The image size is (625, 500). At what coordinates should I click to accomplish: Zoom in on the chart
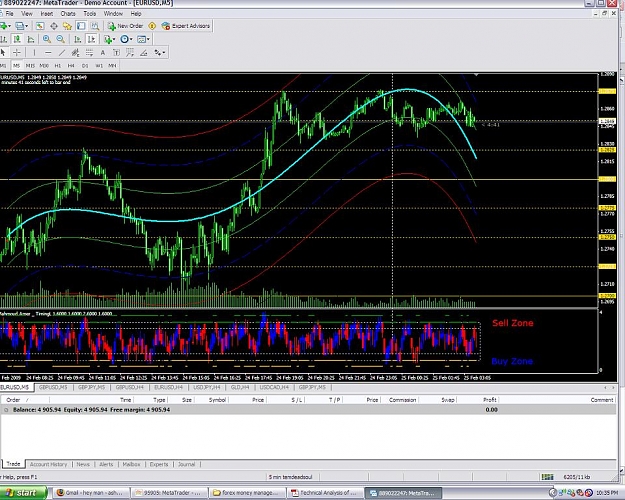47,39
